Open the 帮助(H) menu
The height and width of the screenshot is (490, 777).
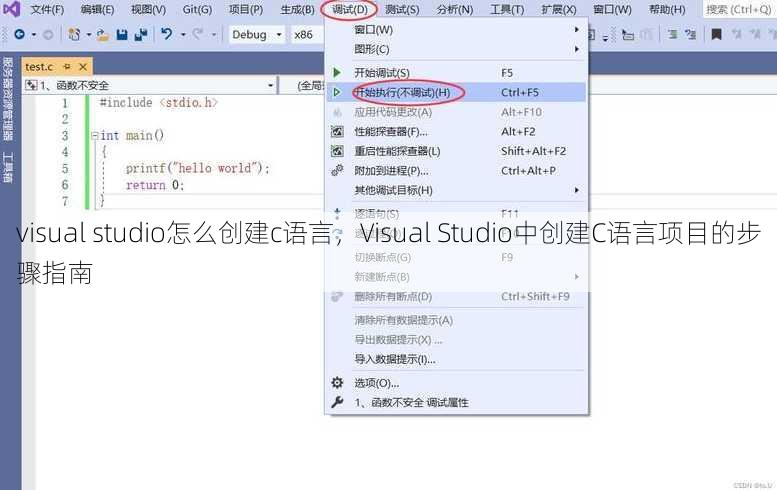point(667,9)
